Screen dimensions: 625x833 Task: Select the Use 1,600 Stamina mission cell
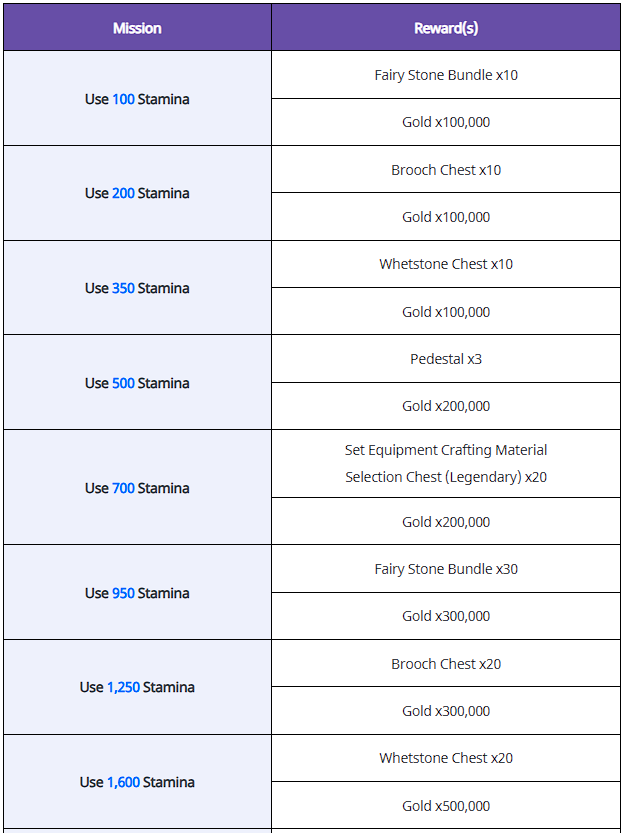tap(137, 781)
